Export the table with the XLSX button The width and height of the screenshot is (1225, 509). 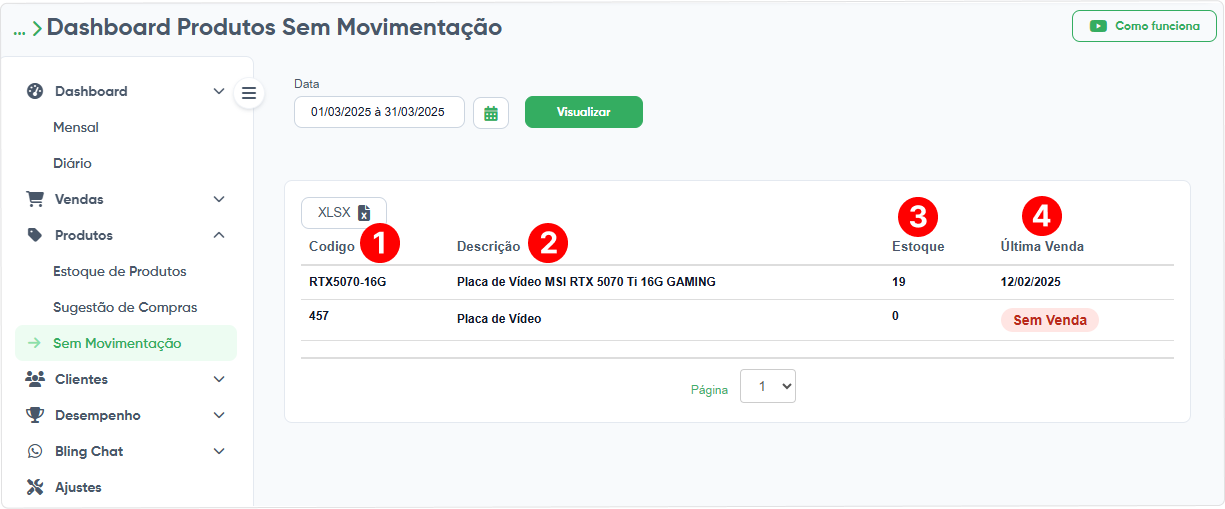(344, 213)
